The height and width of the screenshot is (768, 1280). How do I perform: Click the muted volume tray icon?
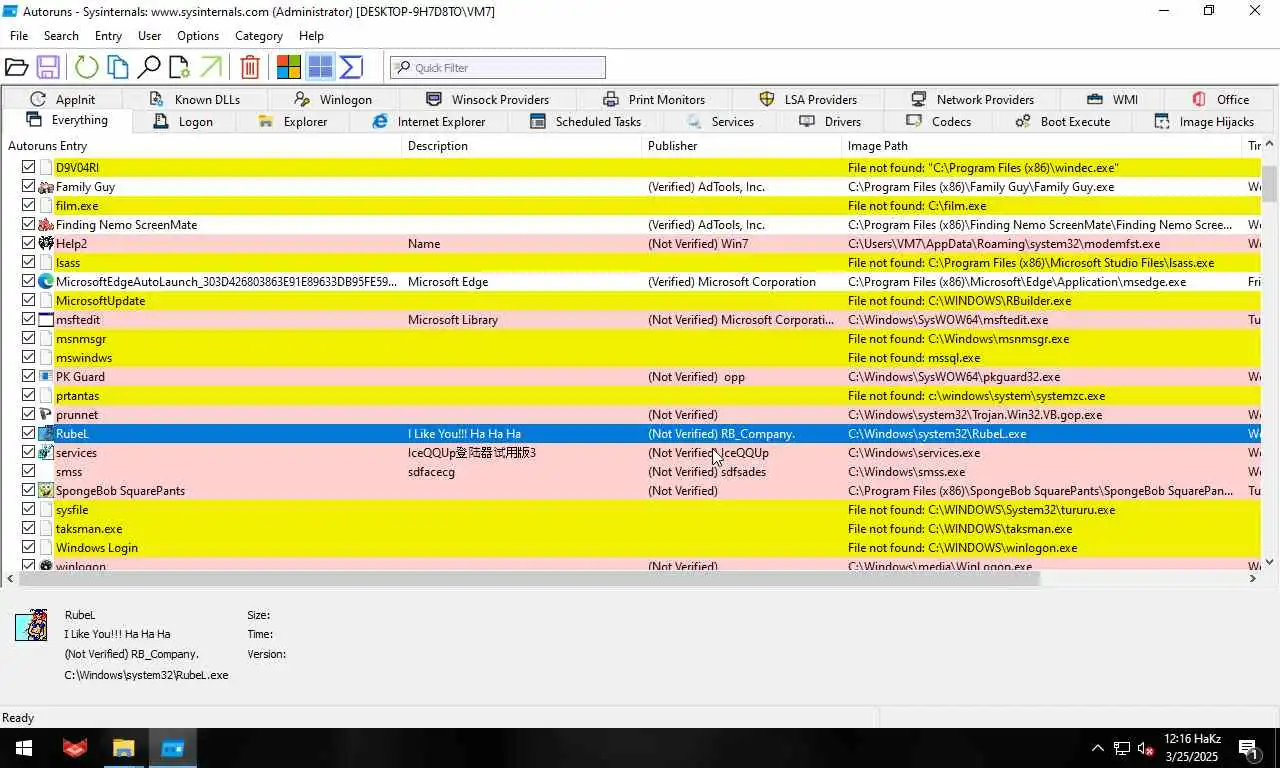tap(1146, 748)
